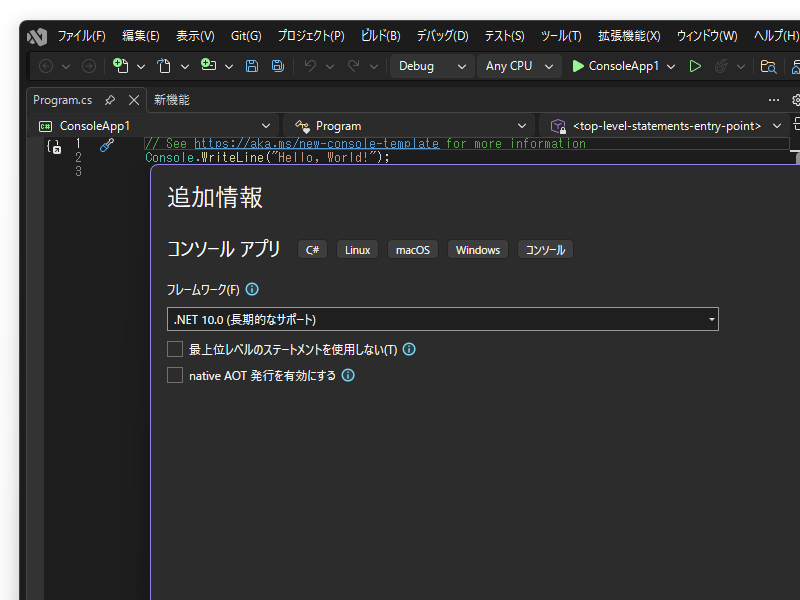This screenshot has width=800, height=600.
Task: Click the Navigate Backward arrow icon
Action: coord(44,66)
